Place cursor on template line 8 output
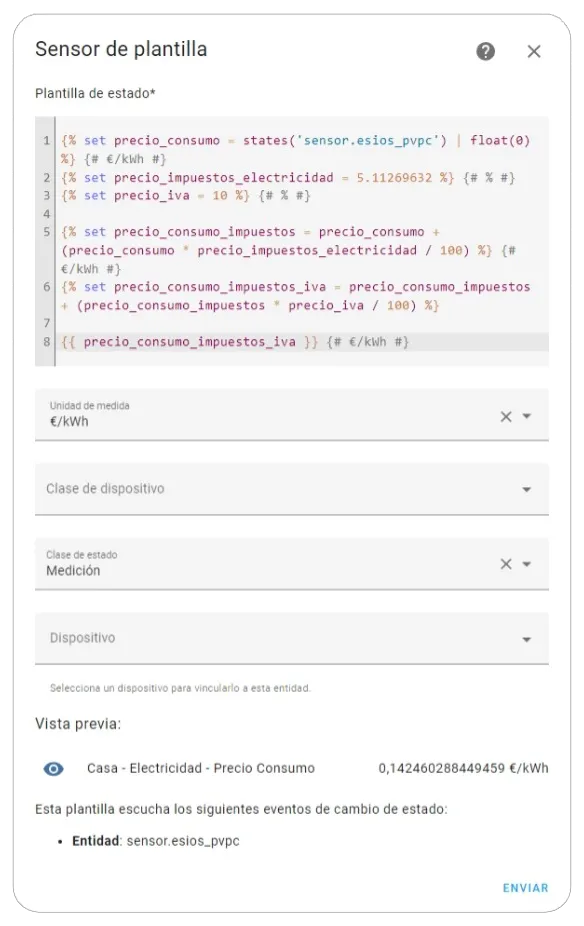This screenshot has height=926, width=584. 189,342
